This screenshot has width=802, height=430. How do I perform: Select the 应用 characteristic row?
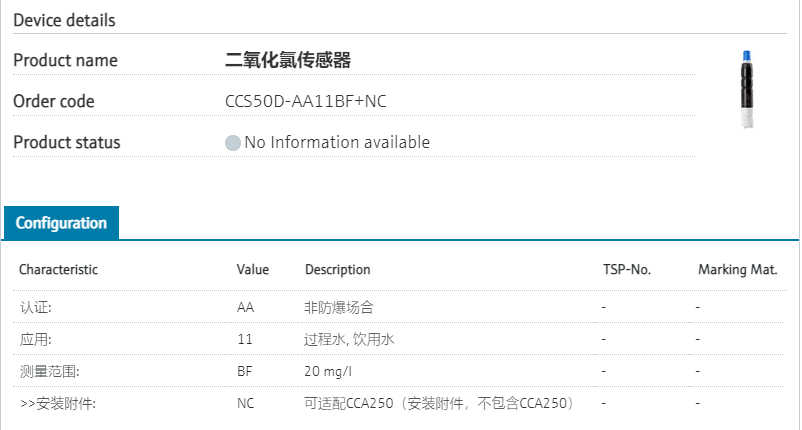[x=36, y=340]
